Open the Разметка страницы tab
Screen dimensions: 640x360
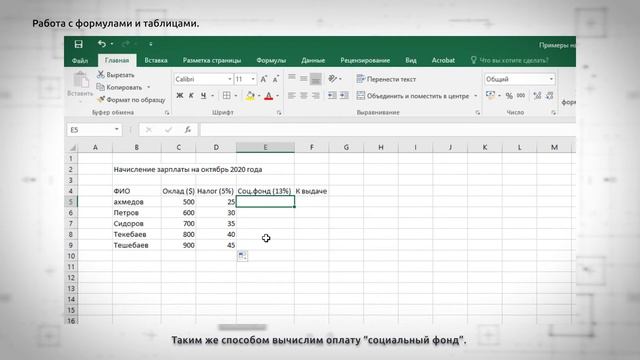click(x=212, y=60)
